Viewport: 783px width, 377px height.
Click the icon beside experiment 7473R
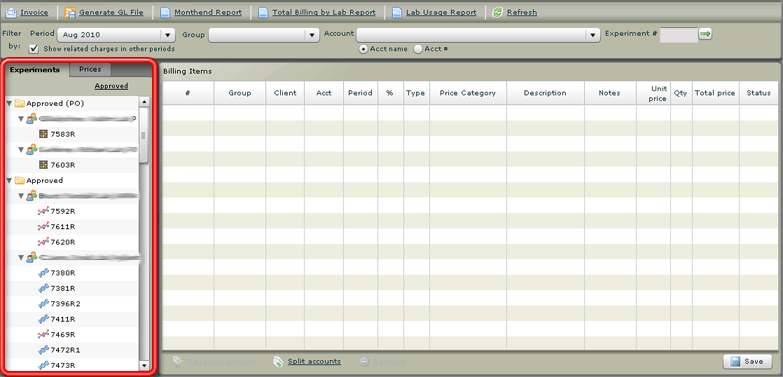(43, 366)
